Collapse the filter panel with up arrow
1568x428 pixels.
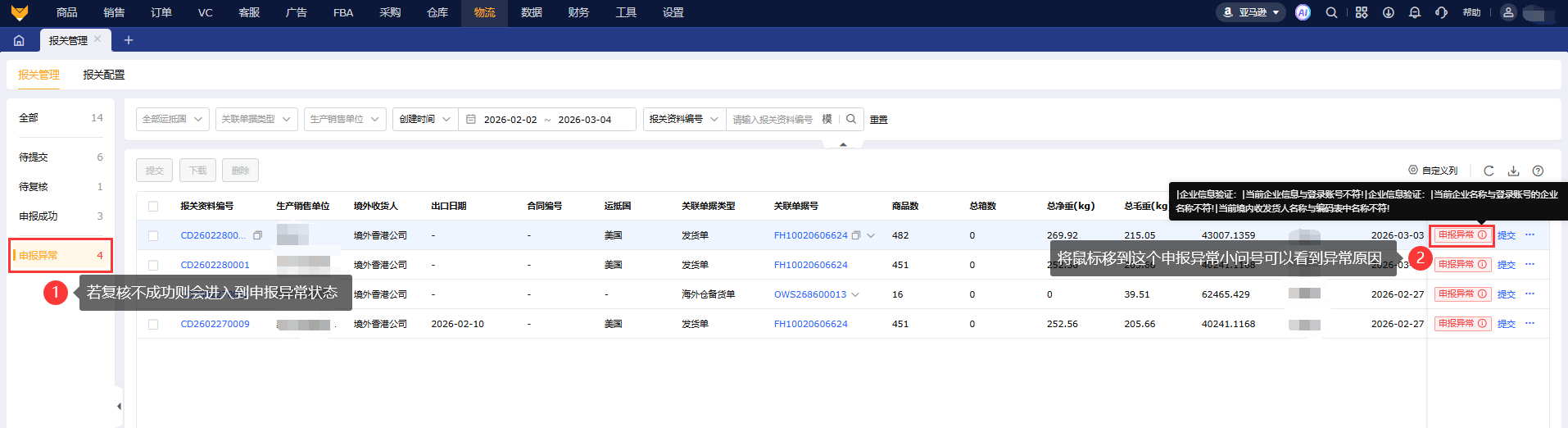(843, 144)
